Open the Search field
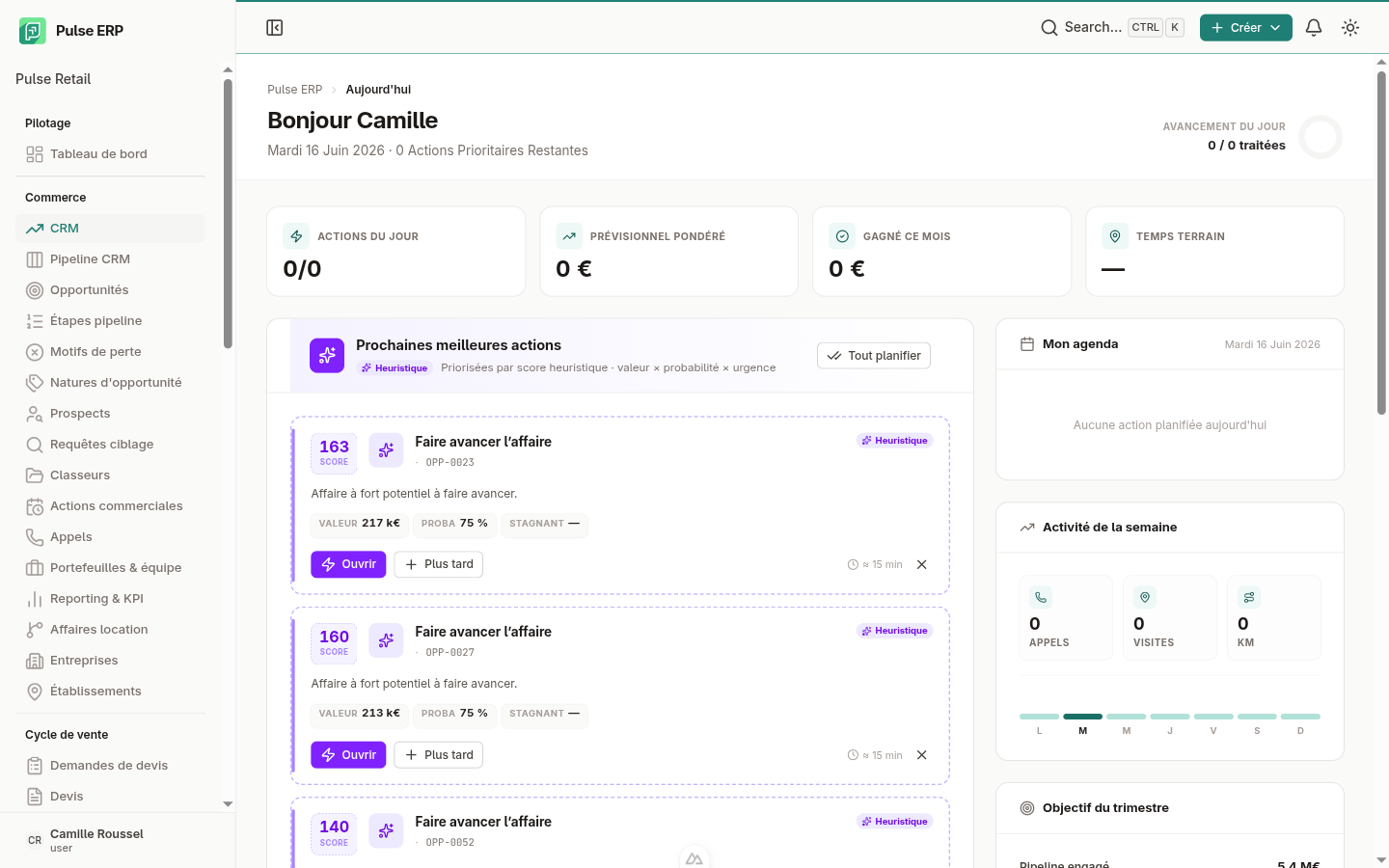Image resolution: width=1389 pixels, height=868 pixels. (x=1112, y=28)
